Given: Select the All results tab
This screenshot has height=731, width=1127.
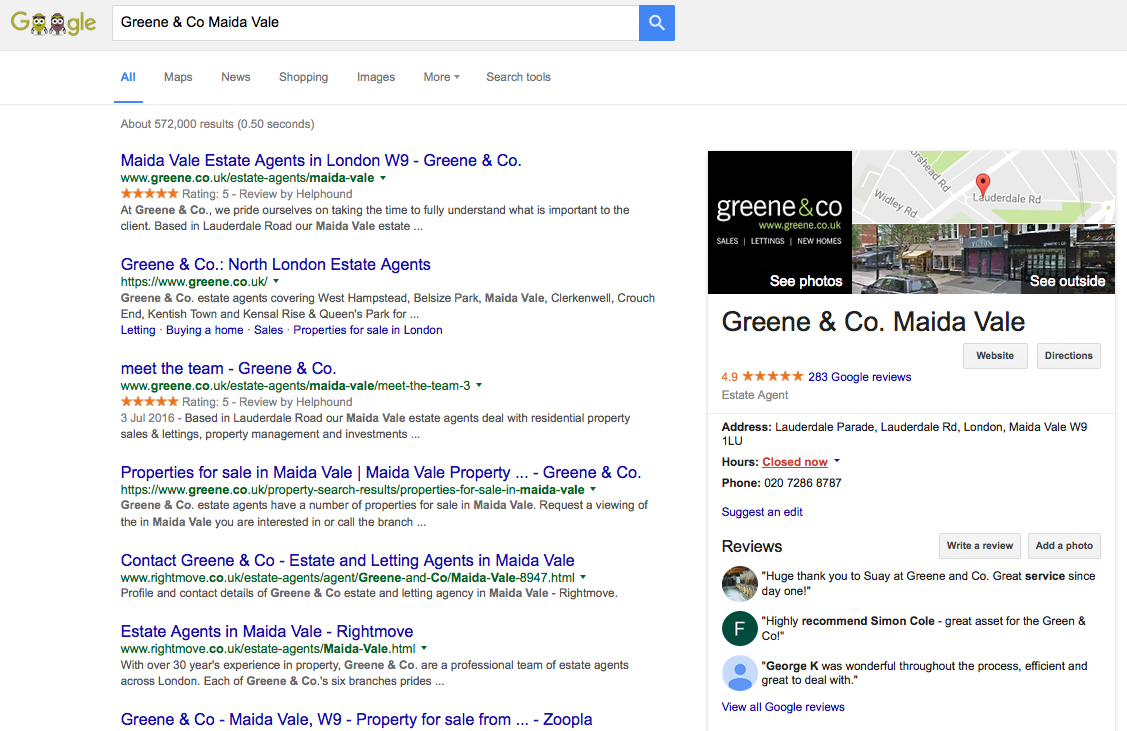Looking at the screenshot, I should (x=128, y=77).
